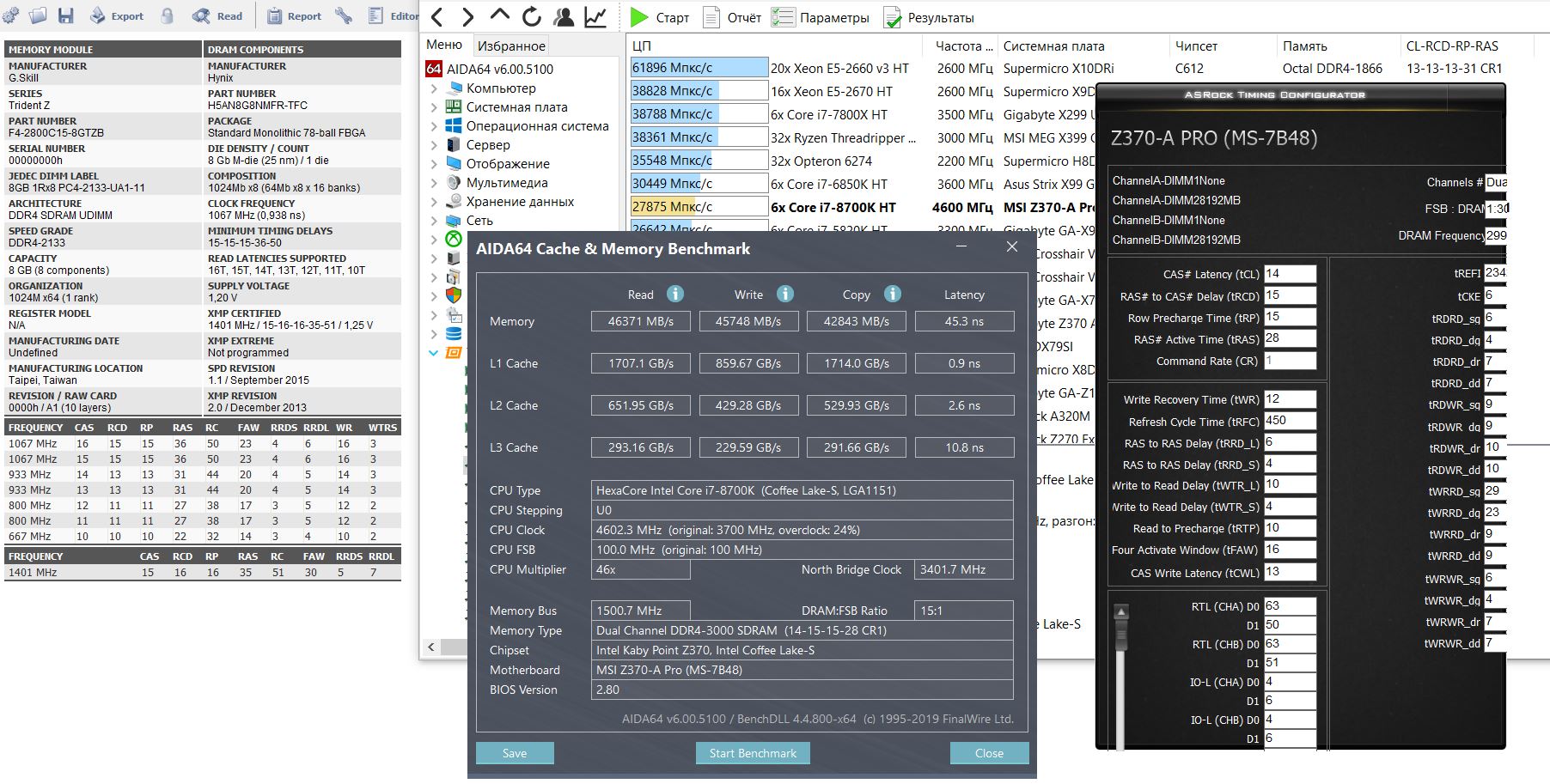Click the settings gear icon in Thaiphoon toolbar
Viewport: 1550px width, 784px height.
(x=12, y=15)
